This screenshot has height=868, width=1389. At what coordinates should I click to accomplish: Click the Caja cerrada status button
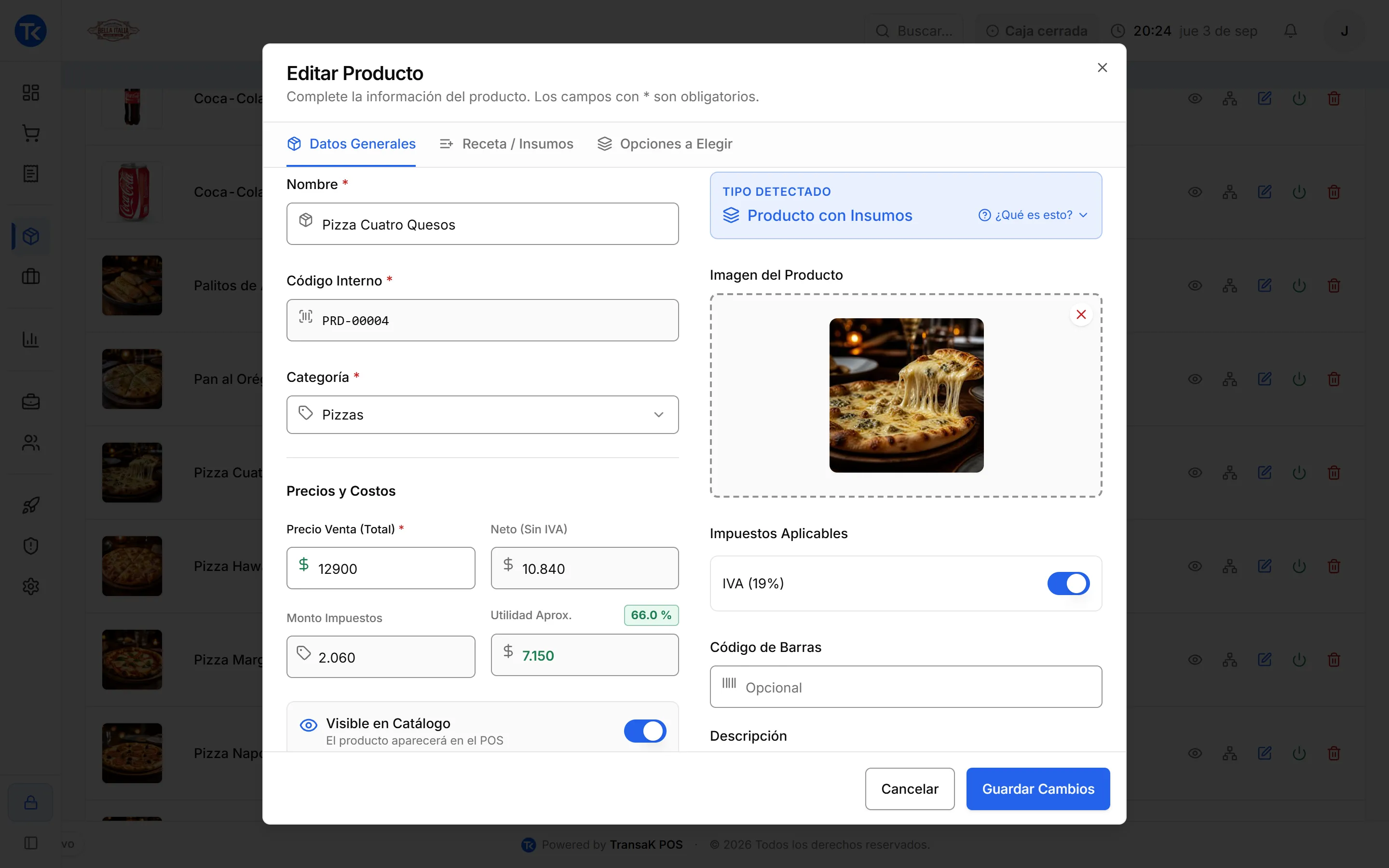[1036, 30]
